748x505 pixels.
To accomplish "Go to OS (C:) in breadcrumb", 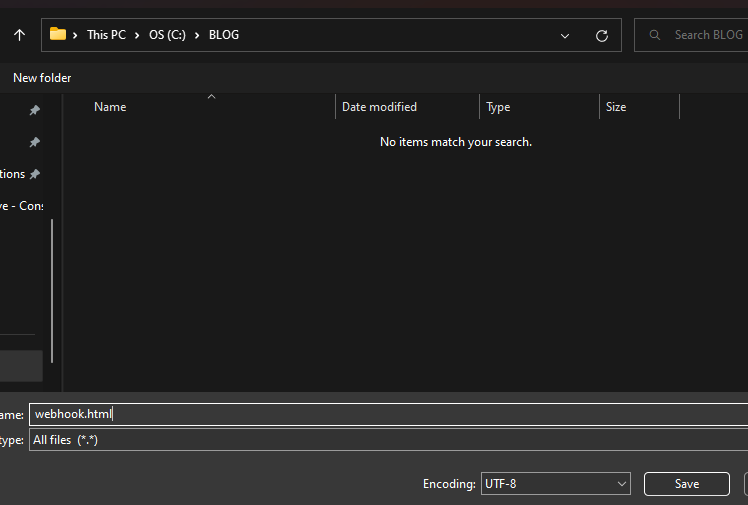I will (168, 35).
